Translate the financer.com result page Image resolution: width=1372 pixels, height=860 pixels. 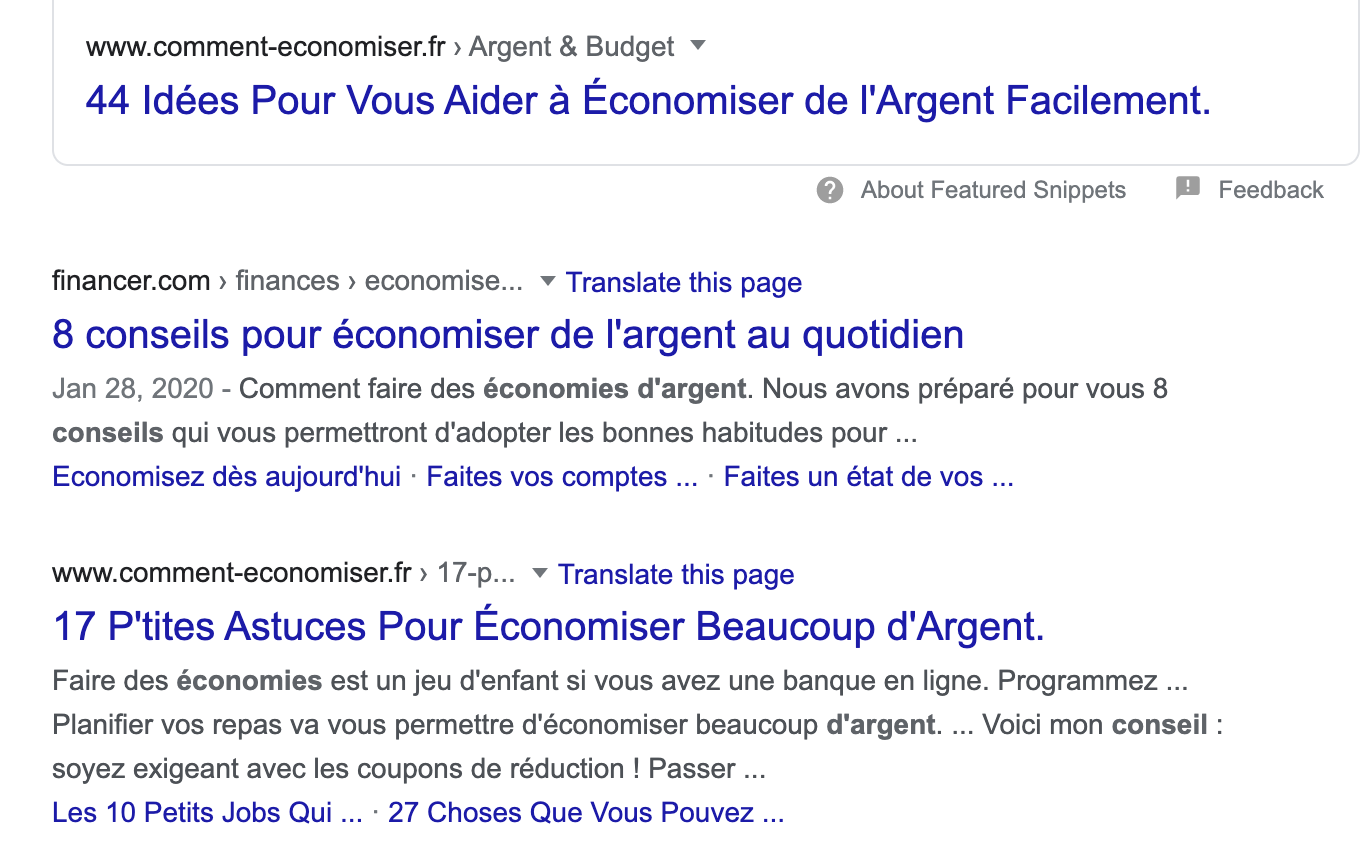pyautogui.click(x=683, y=283)
